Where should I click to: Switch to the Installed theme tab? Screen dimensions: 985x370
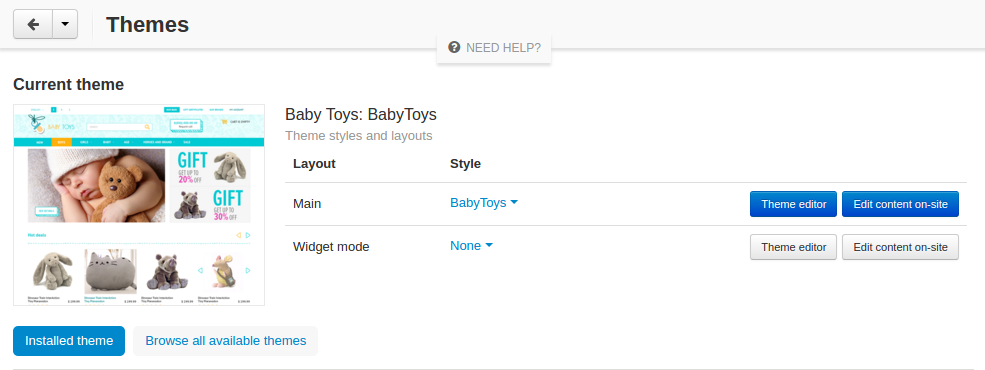[x=69, y=340]
